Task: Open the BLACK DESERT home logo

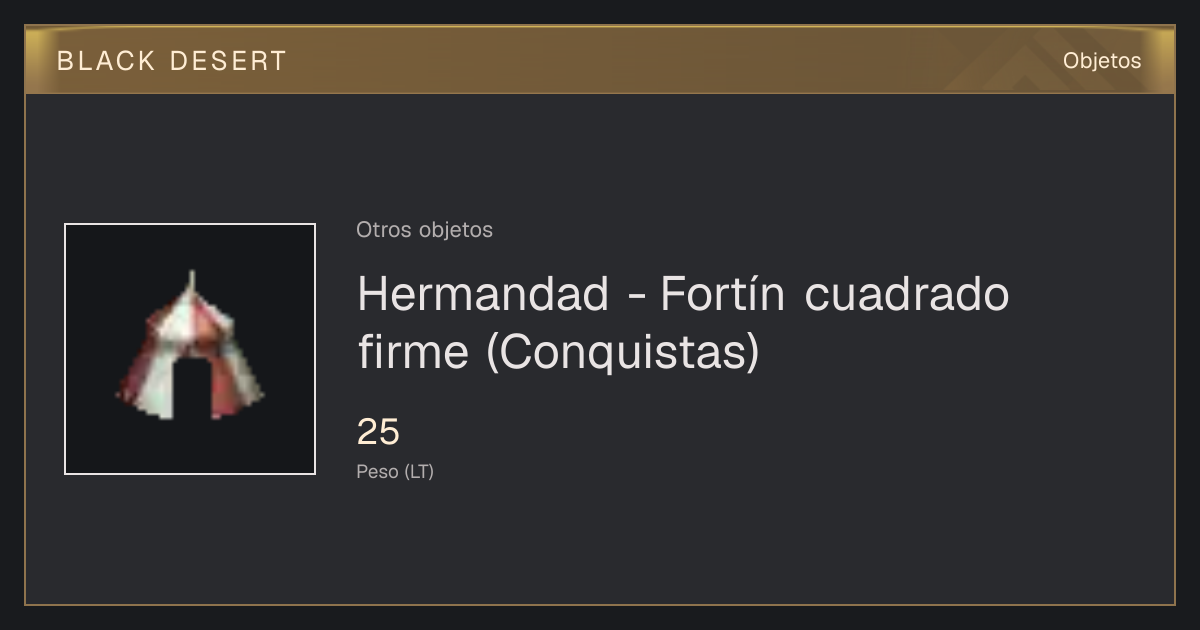Action: click(172, 61)
